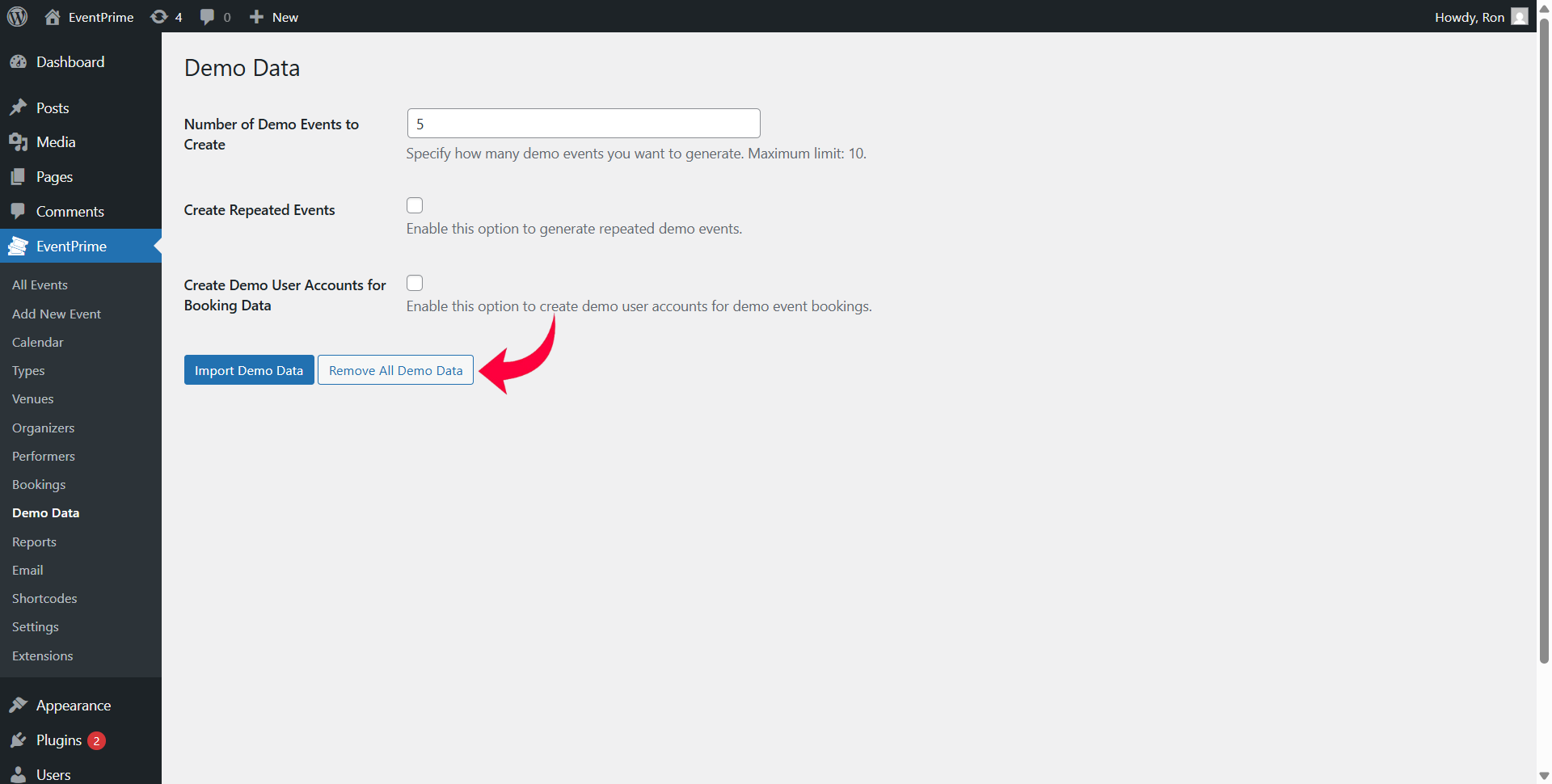Click the updates icon showing 4

point(160,17)
